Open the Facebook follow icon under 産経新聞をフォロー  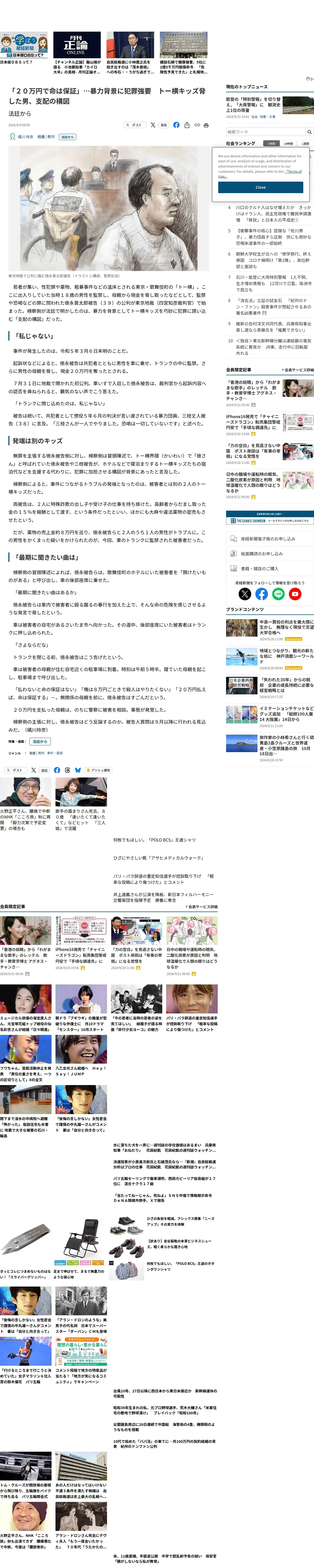click(262, 593)
